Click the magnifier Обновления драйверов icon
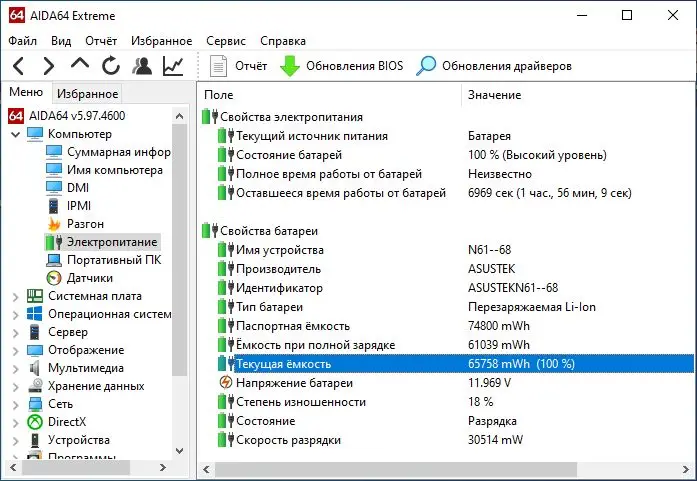The image size is (697, 481). [426, 66]
